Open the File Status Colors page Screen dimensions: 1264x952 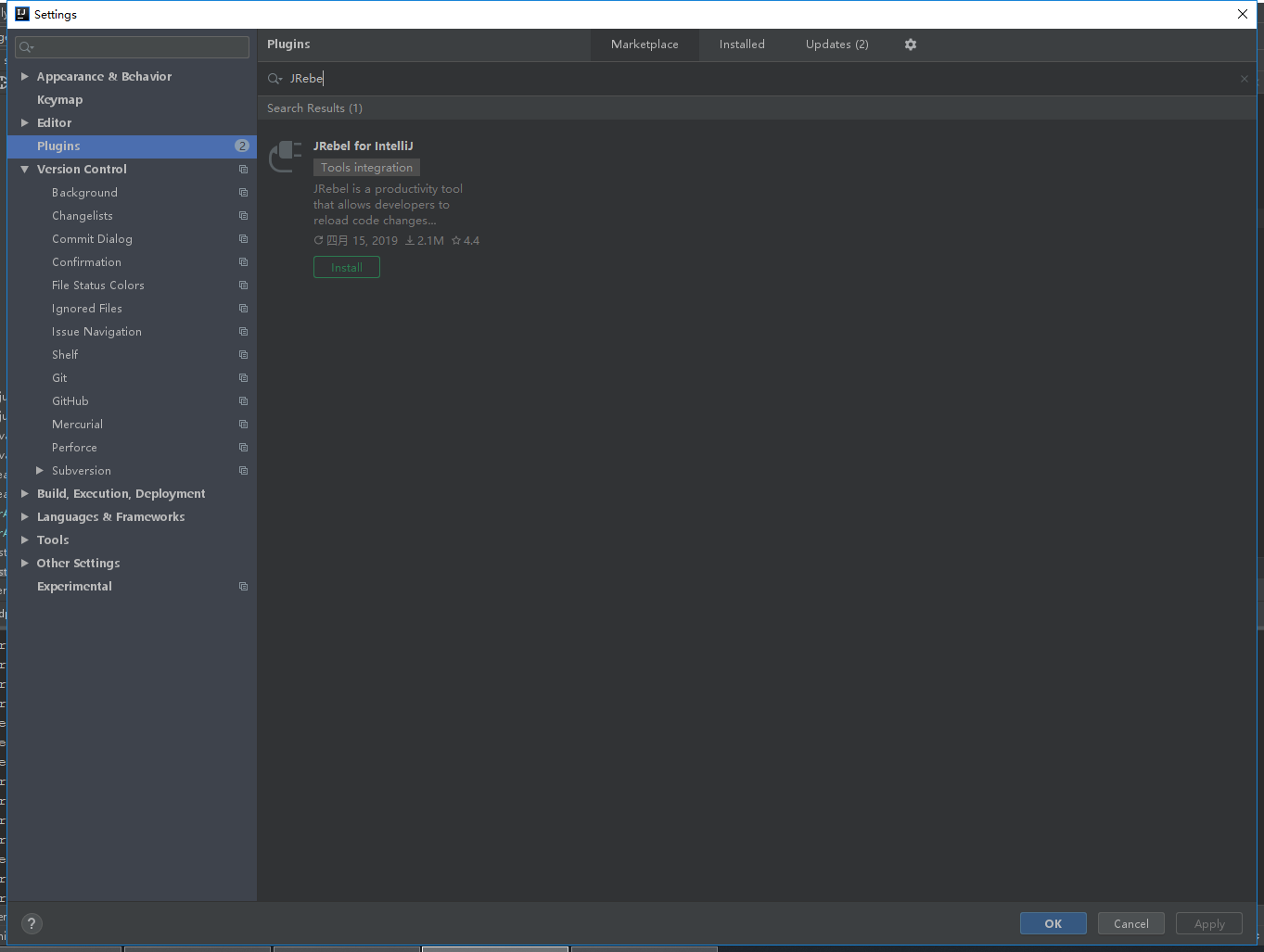point(98,286)
